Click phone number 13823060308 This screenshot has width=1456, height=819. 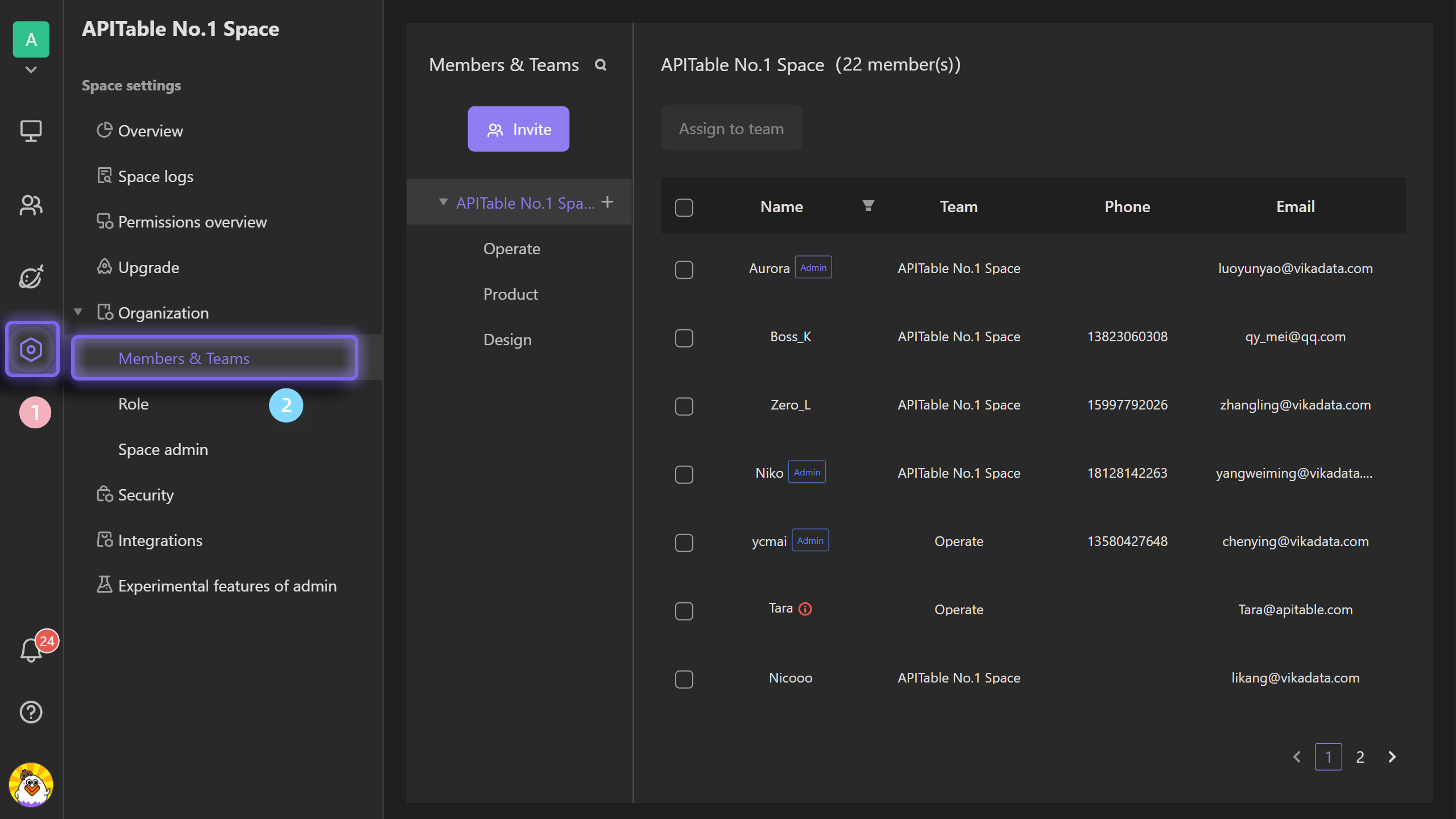(x=1127, y=336)
